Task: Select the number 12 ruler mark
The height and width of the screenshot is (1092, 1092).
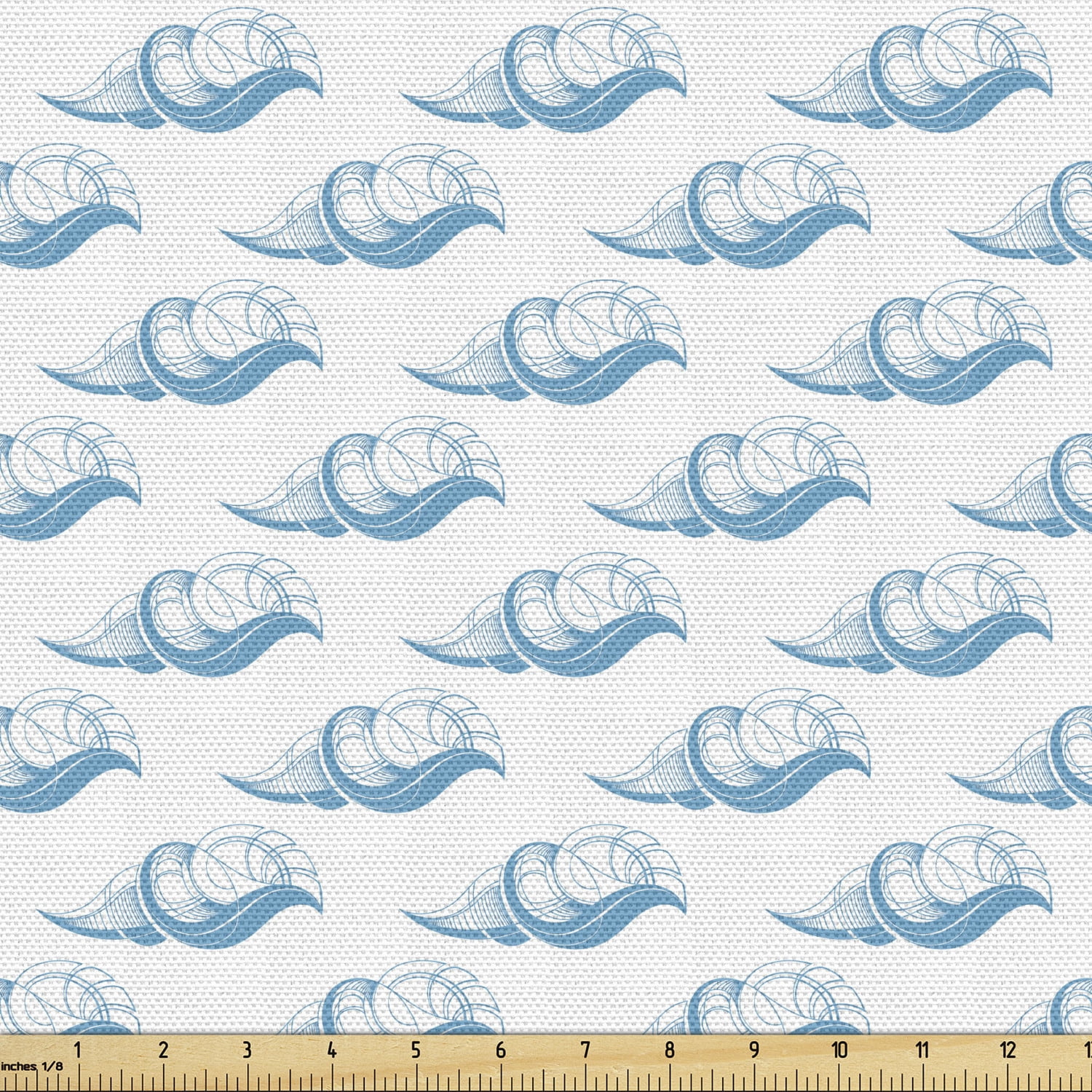Action: tap(1008, 1051)
